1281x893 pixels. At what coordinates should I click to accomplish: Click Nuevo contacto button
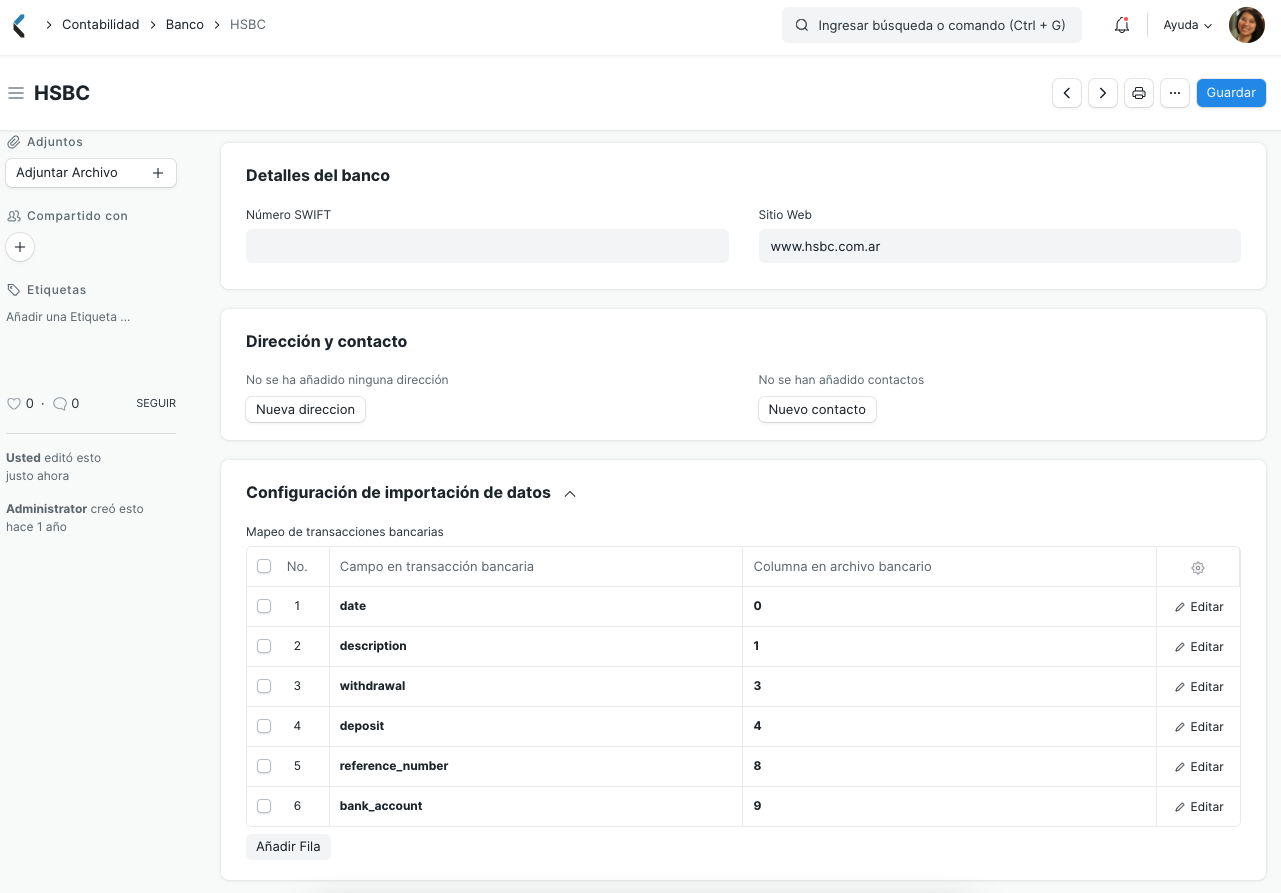point(817,410)
